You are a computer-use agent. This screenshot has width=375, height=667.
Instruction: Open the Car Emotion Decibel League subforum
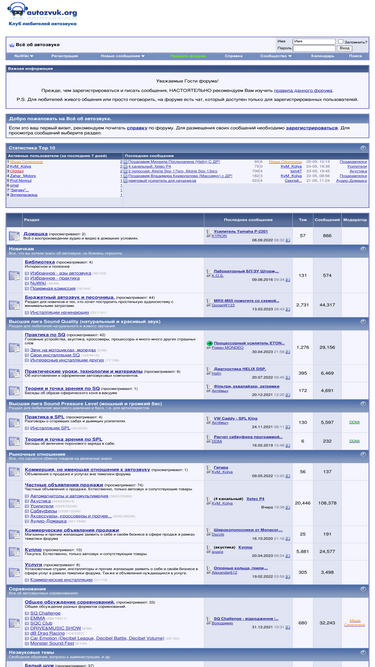(97, 638)
